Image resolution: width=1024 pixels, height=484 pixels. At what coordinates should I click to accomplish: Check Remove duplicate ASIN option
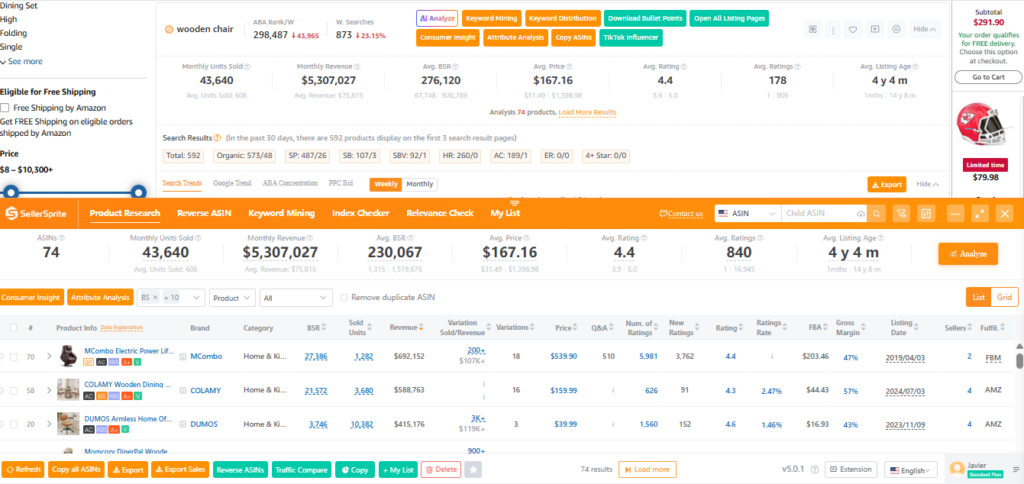point(345,297)
